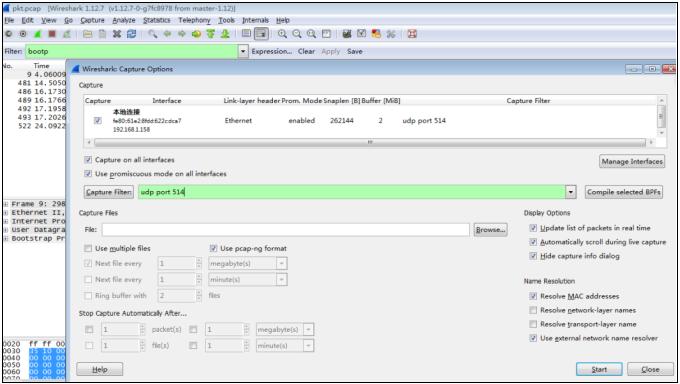Toggle auto scroll in live capture icon
This screenshot has width=680, height=384.
tap(261, 34)
